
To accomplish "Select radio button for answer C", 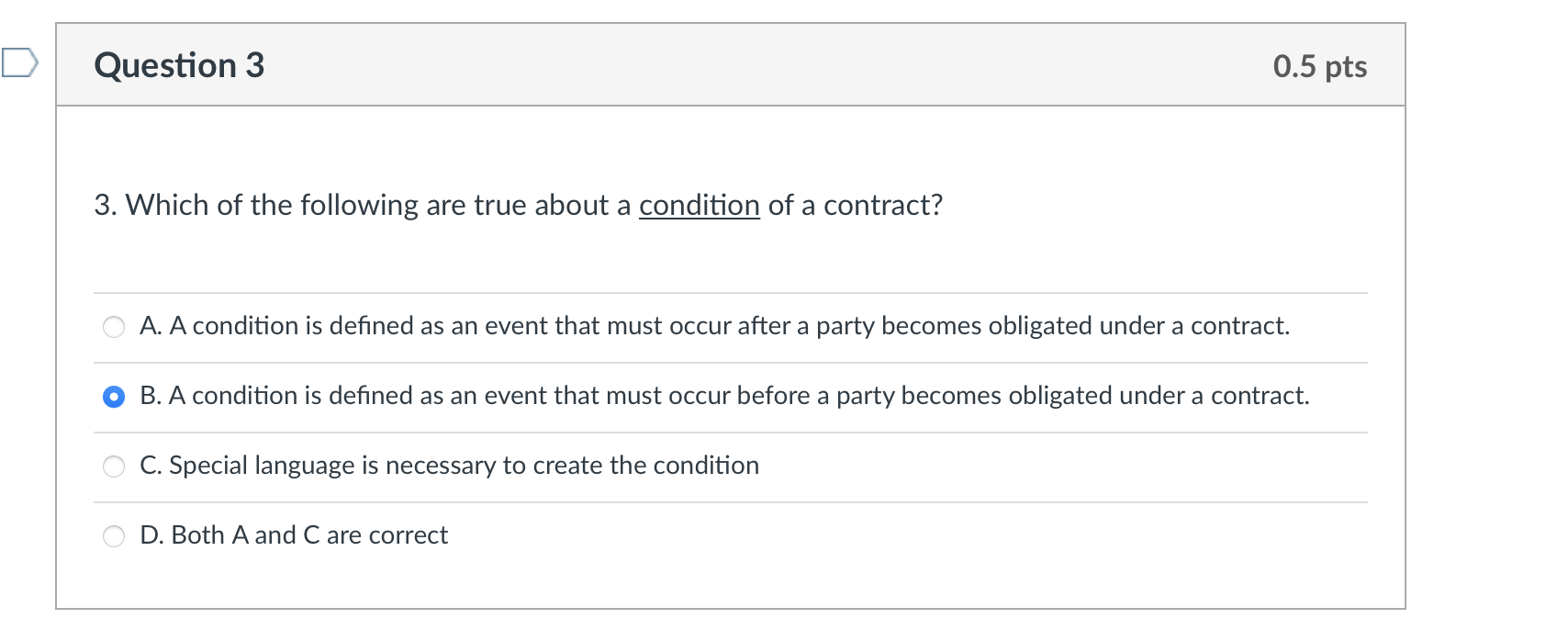I will click(113, 467).
